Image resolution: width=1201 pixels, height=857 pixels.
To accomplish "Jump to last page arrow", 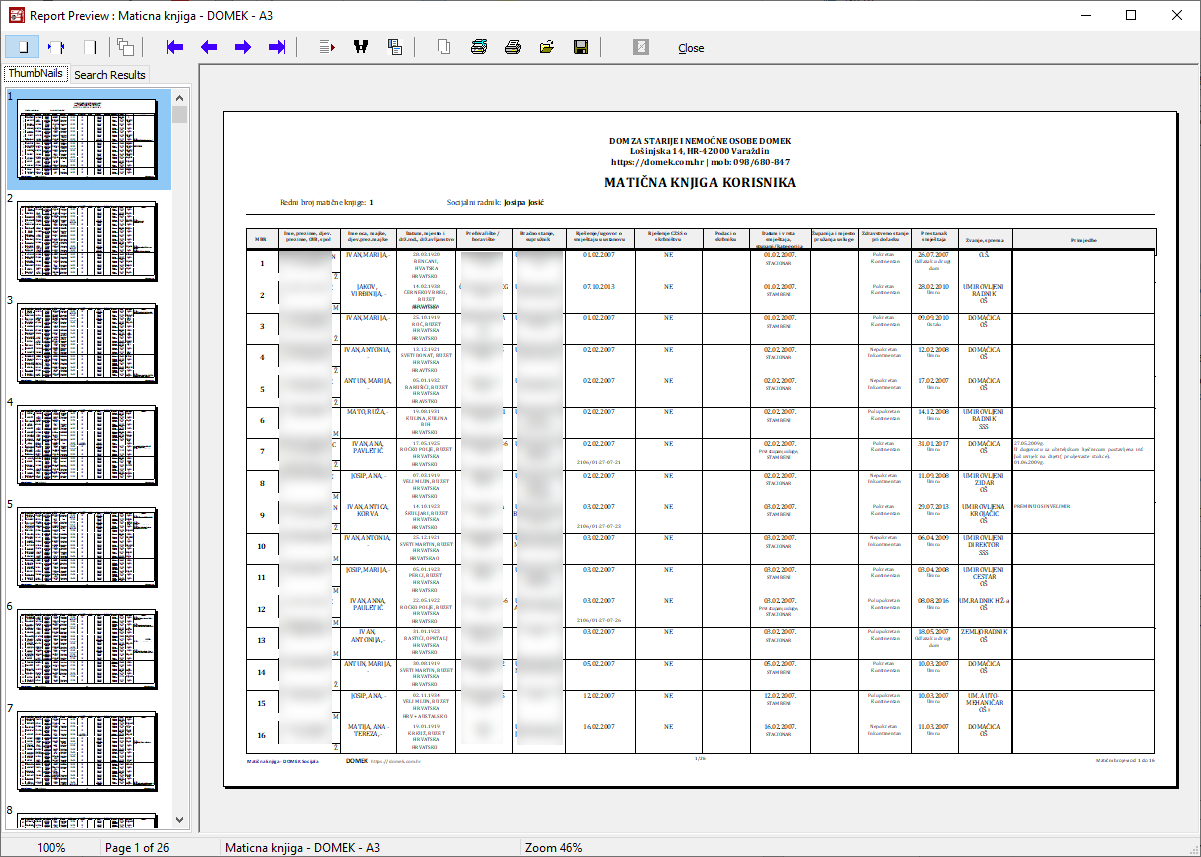I will tap(277, 47).
